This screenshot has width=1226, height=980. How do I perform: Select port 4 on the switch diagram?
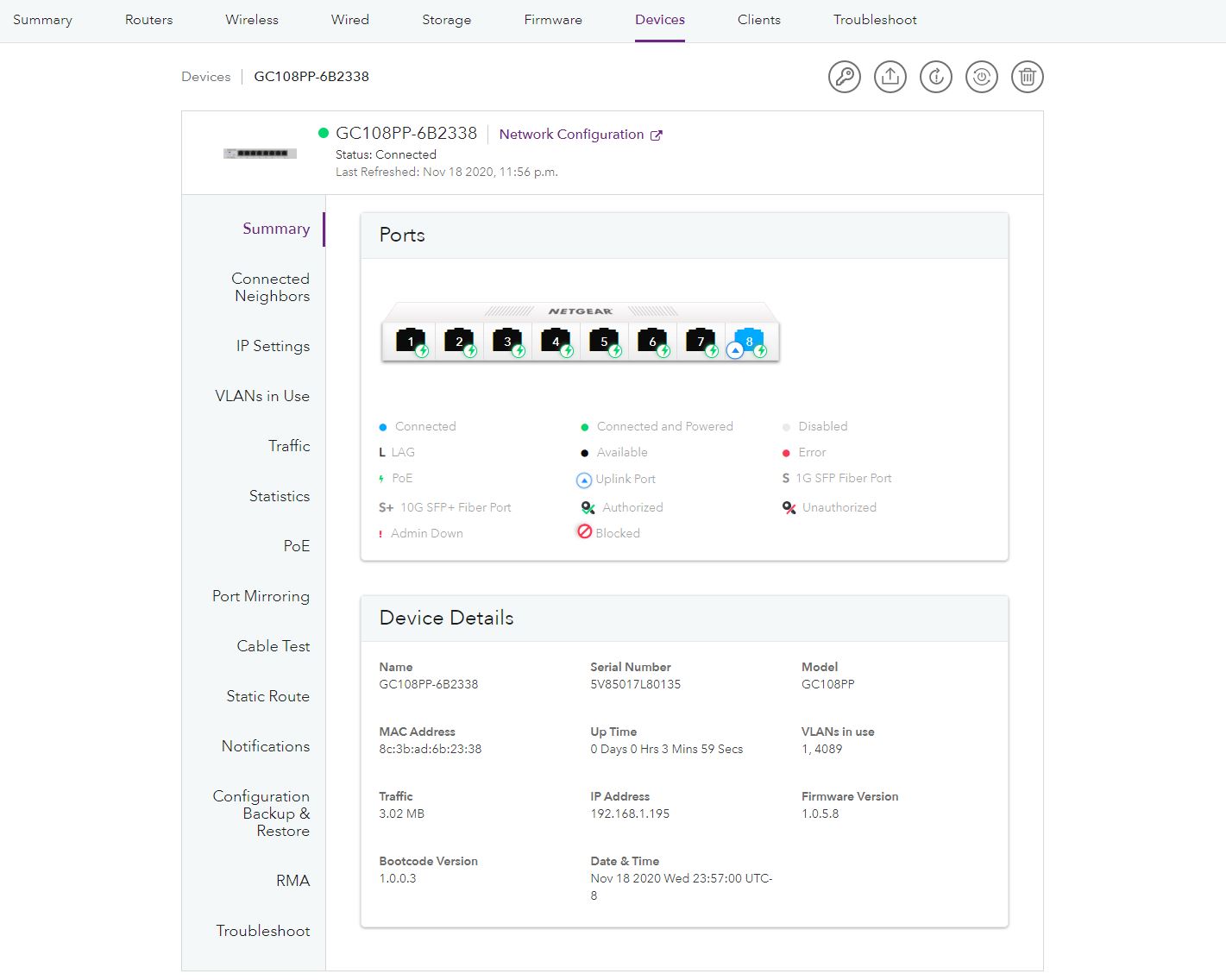point(556,341)
